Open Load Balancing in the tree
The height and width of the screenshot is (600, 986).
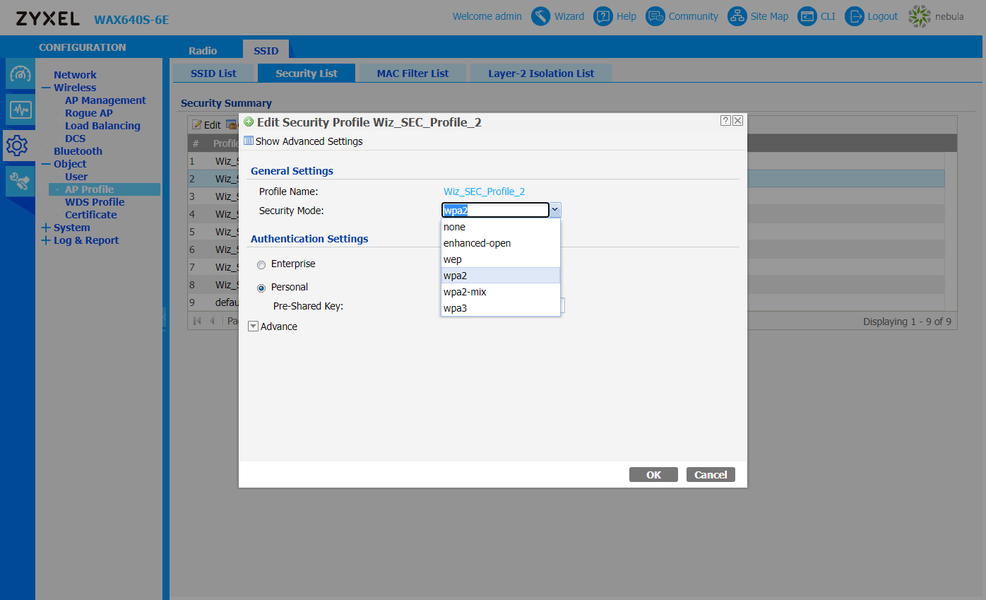pyautogui.click(x=102, y=126)
